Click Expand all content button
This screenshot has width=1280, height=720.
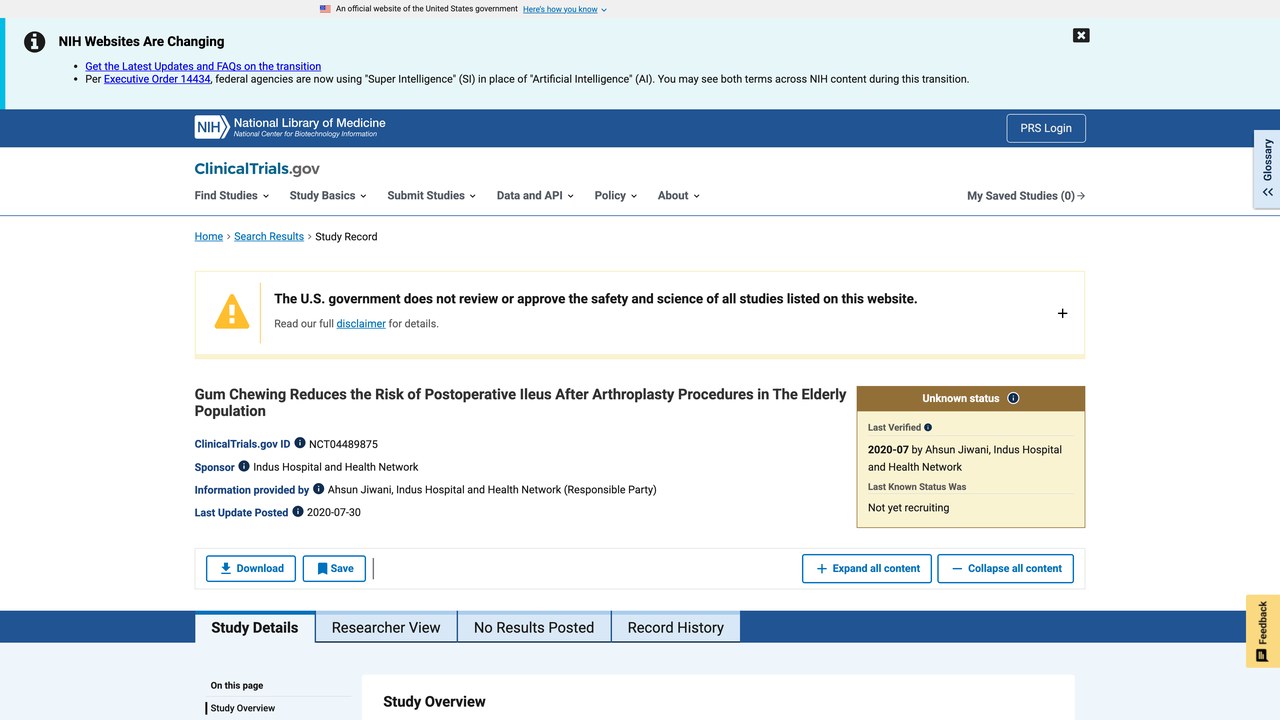(x=867, y=568)
